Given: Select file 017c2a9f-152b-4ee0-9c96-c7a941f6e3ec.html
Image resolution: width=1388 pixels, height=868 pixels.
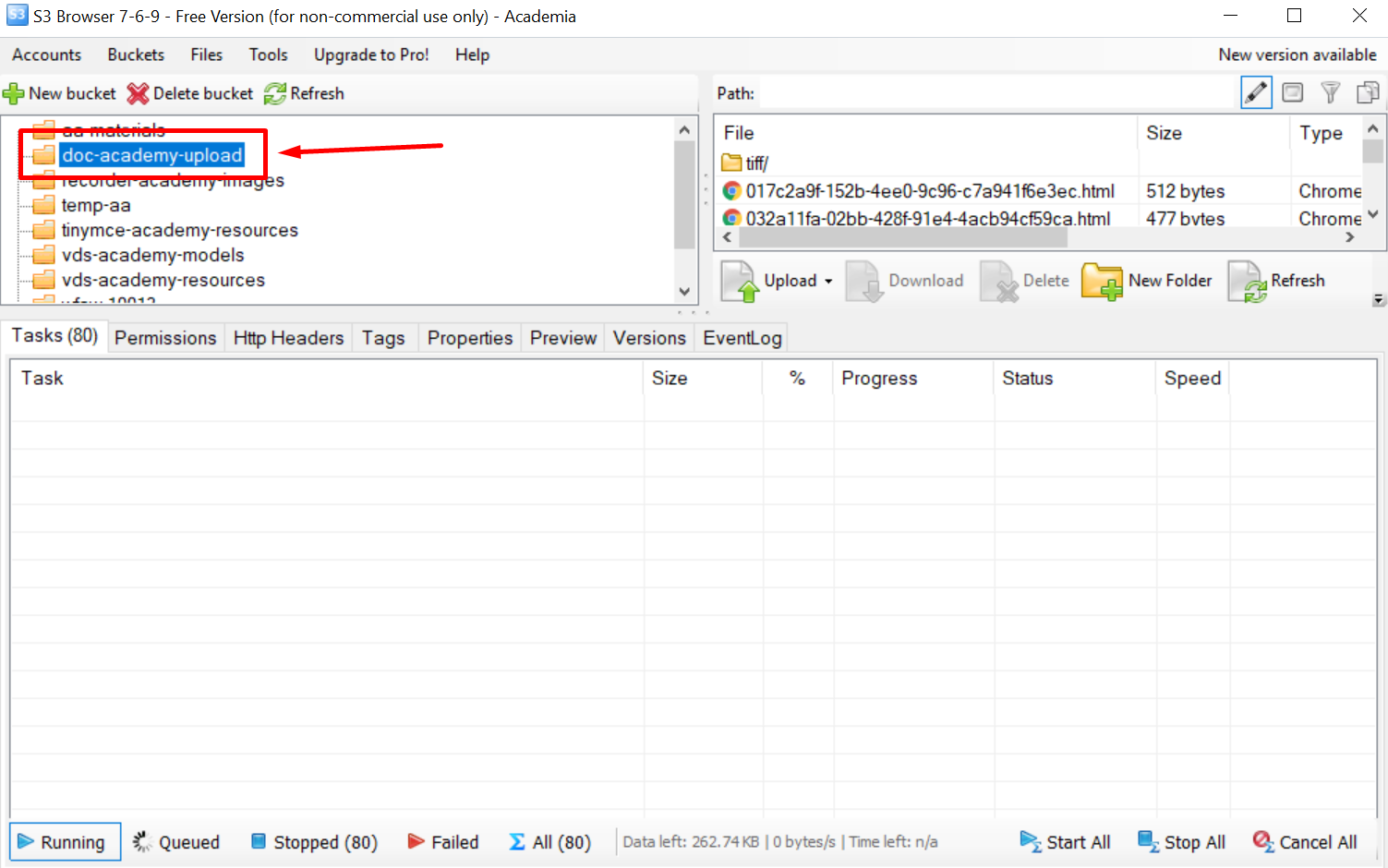Looking at the screenshot, I should [930, 191].
